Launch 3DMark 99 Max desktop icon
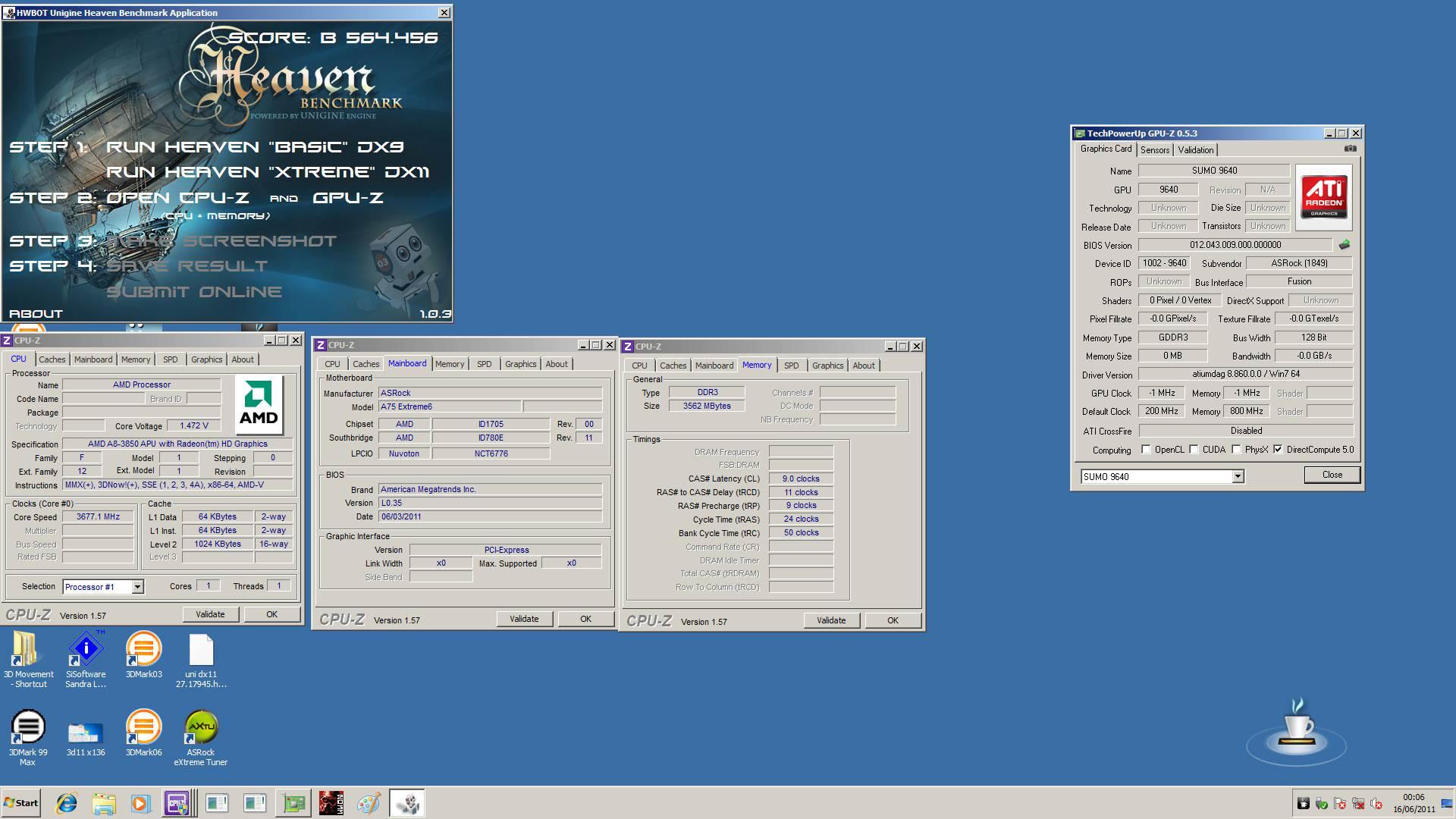This screenshot has width=1456, height=819. 28,736
